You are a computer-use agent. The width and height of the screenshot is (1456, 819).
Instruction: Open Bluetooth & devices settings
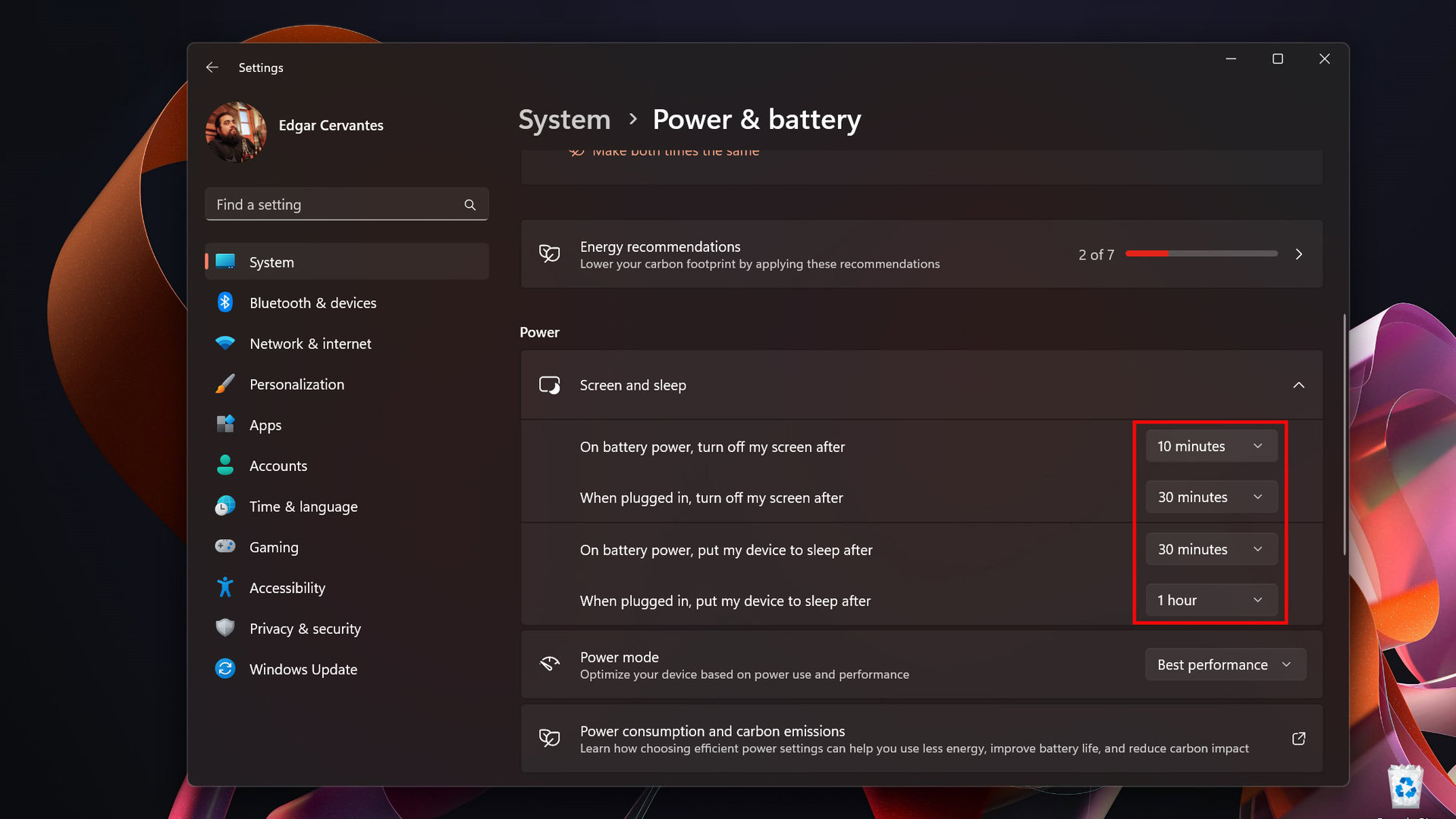click(x=312, y=303)
